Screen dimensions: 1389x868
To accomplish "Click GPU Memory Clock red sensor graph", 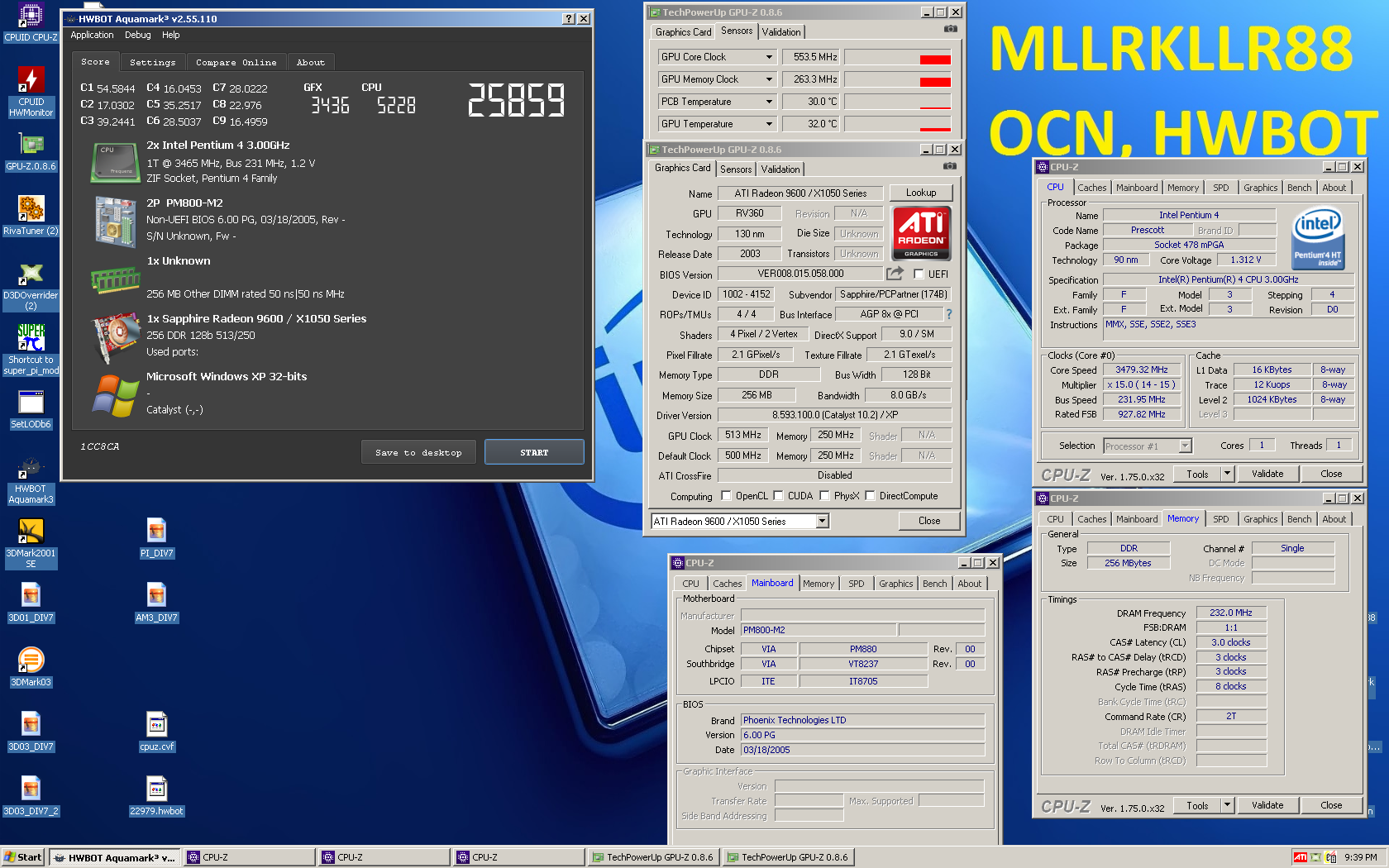I will pos(897,79).
